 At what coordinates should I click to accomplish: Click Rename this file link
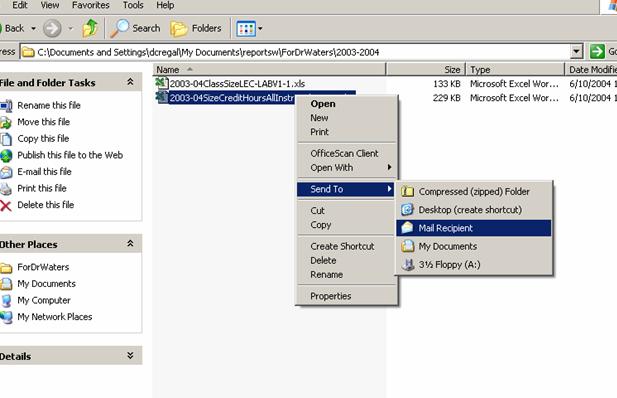49,106
